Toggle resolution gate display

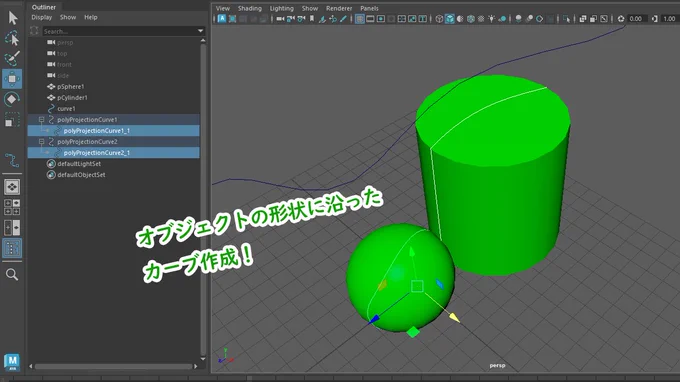tap(380, 19)
